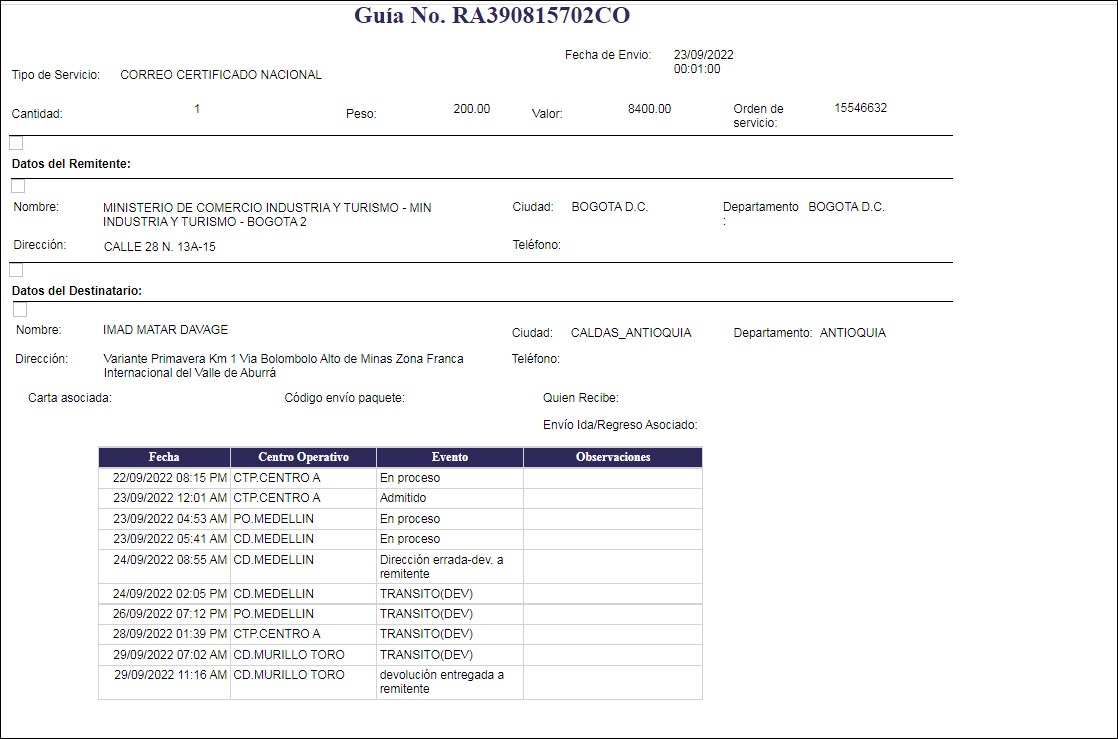Click the CORREO CERTIFICADO NACIONAL service type
This screenshot has height=739, width=1118.
[221, 75]
